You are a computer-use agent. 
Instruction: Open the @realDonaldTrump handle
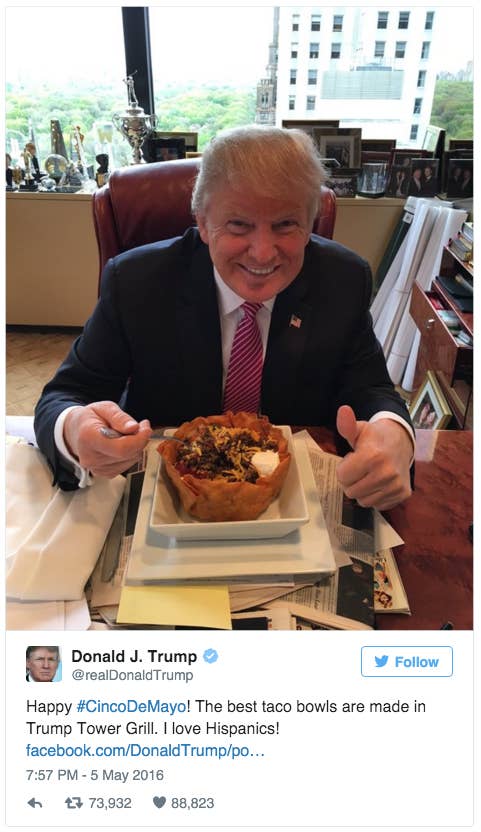(x=132, y=675)
